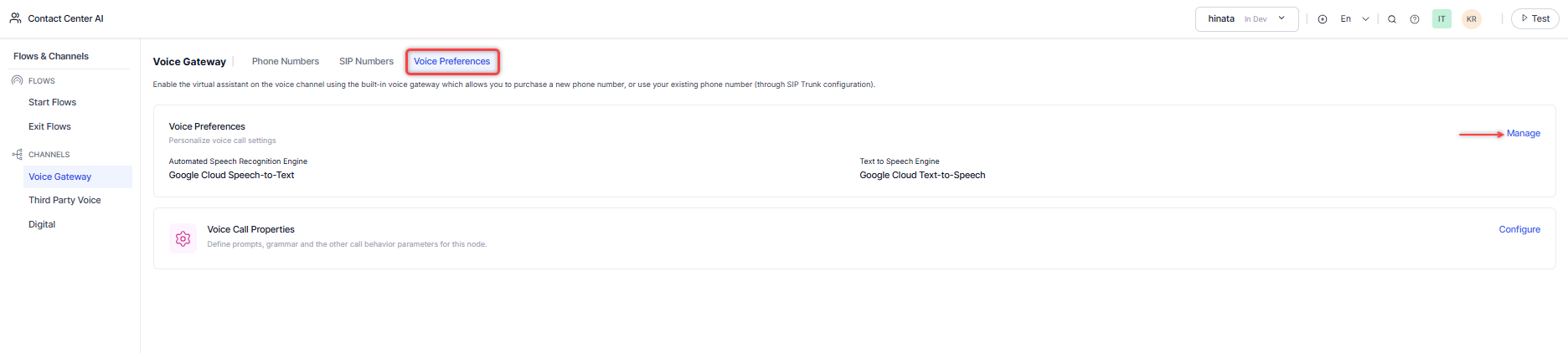Click the Contact Center AI people icon
Viewport: 1568px width, 353px height.
point(15,18)
